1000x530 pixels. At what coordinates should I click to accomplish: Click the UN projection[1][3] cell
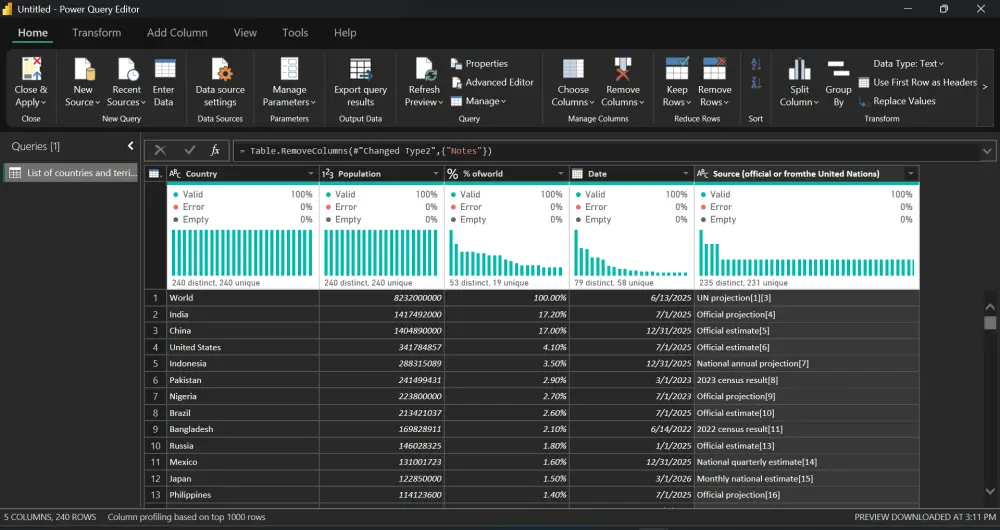click(x=807, y=298)
